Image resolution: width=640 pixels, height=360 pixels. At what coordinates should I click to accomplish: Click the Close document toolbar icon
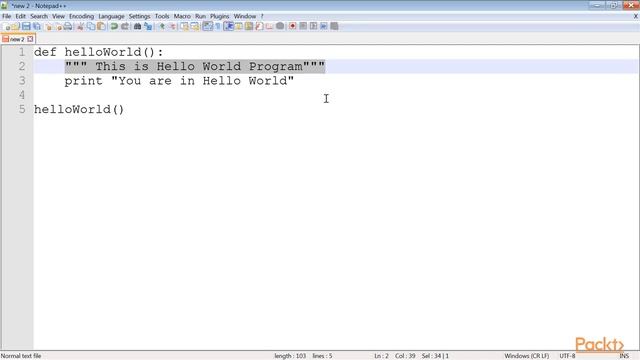[x=49, y=27]
